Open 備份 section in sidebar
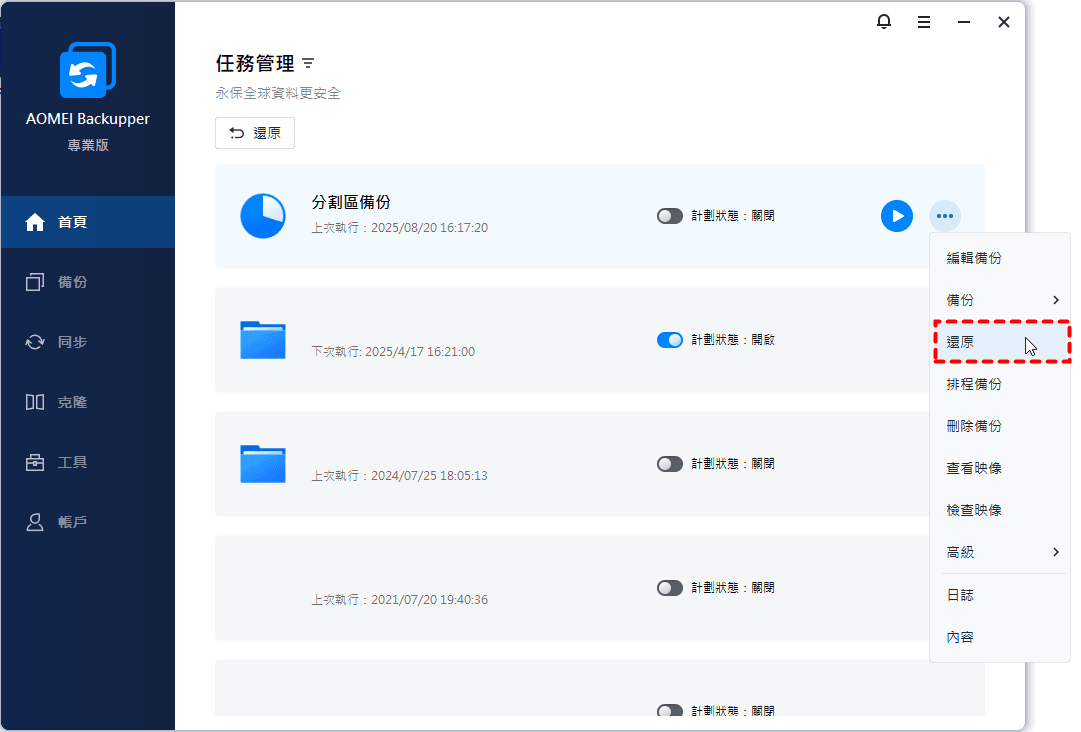1081x732 pixels. coord(88,282)
